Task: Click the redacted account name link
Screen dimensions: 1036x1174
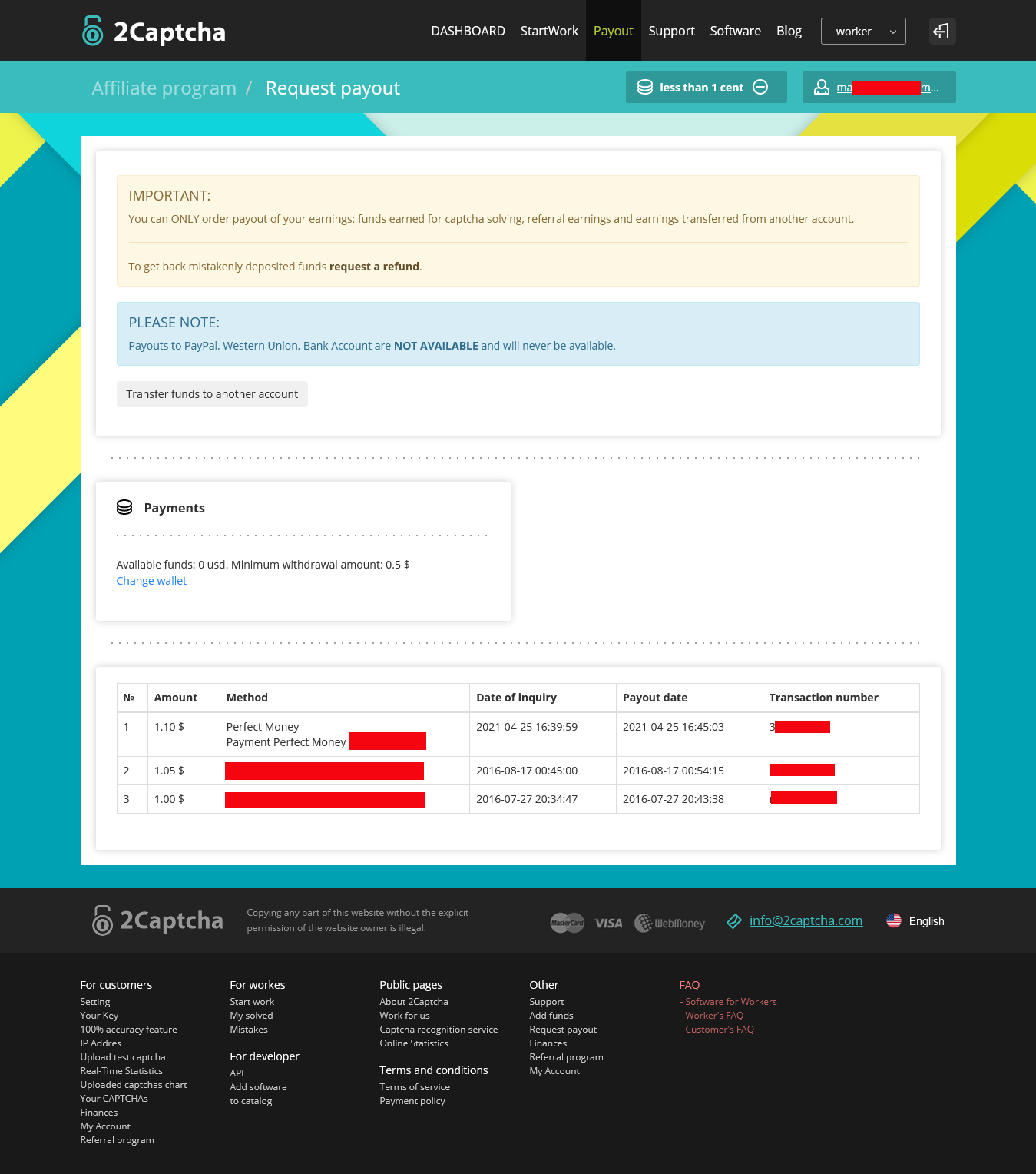Action: tap(888, 88)
